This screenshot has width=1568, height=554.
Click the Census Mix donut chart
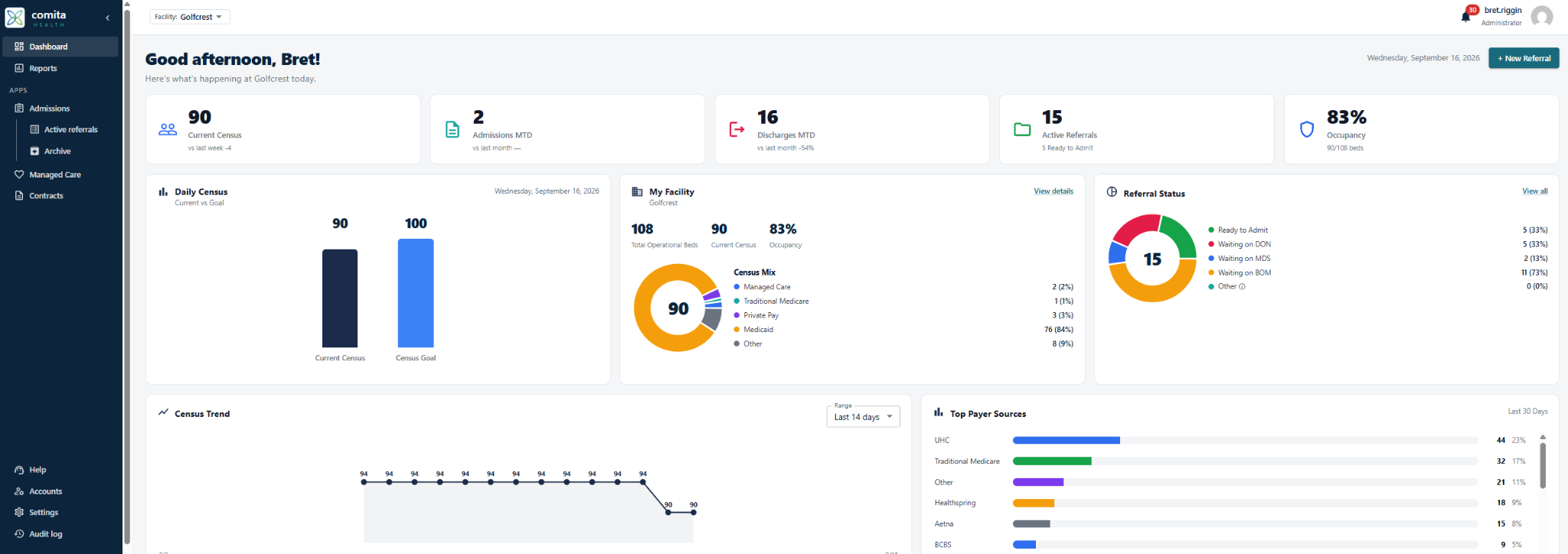click(678, 308)
